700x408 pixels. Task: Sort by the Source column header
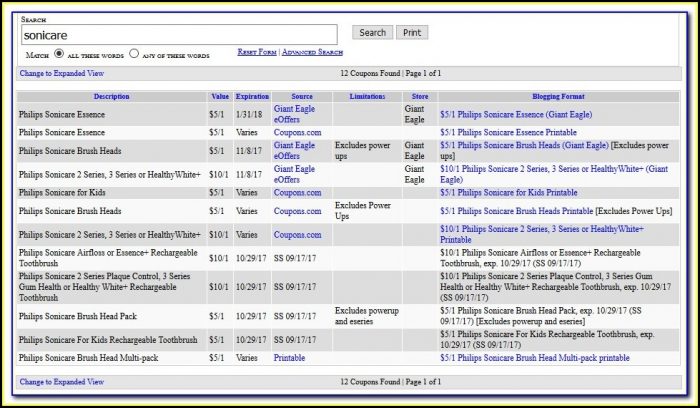click(301, 96)
